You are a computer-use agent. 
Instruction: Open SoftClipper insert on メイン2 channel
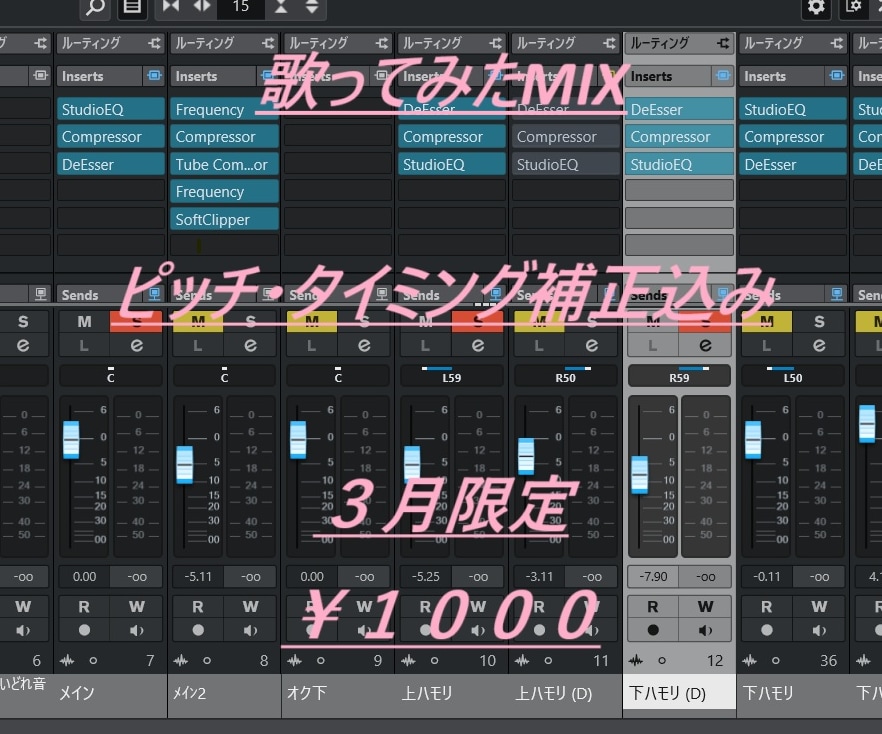point(224,219)
